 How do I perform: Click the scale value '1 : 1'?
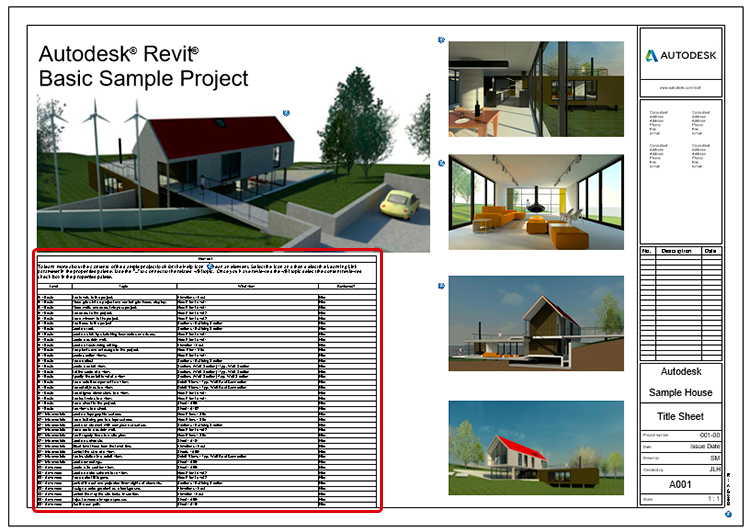(x=714, y=499)
